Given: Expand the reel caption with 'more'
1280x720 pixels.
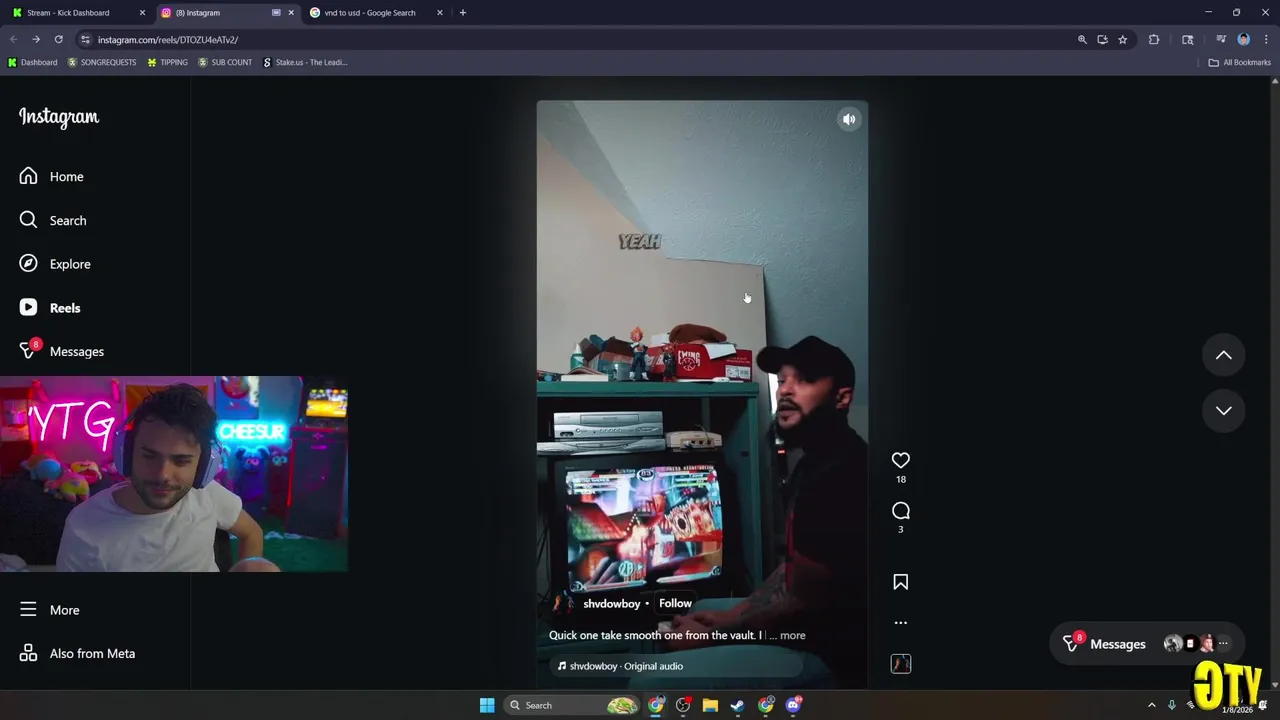Looking at the screenshot, I should pyautogui.click(x=792, y=635).
